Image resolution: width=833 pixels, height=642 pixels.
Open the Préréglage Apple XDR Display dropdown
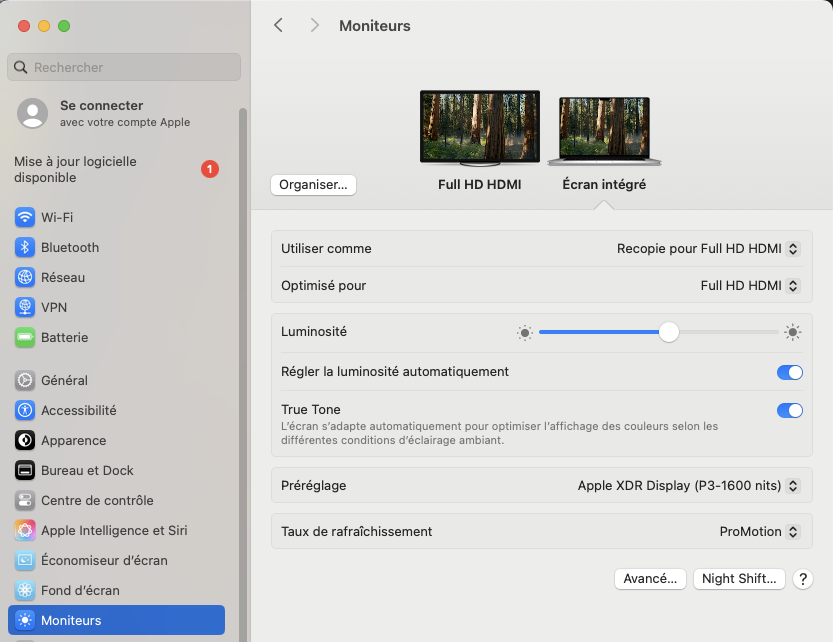coord(689,486)
